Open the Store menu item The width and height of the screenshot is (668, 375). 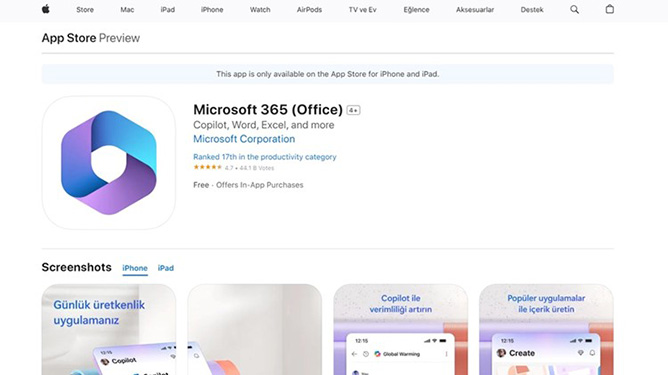(x=85, y=10)
